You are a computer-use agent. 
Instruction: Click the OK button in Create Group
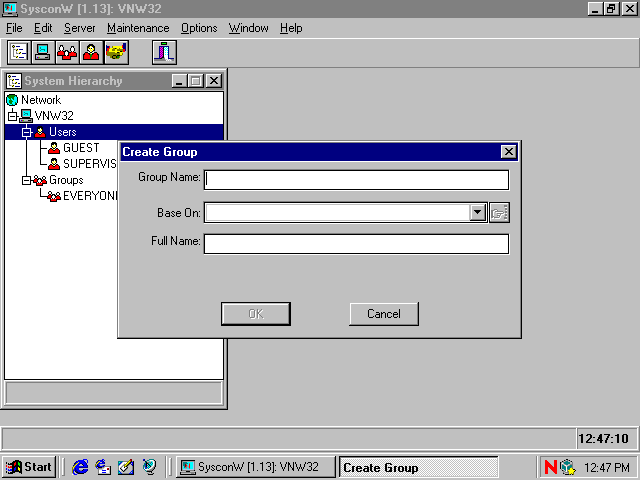coord(256,314)
